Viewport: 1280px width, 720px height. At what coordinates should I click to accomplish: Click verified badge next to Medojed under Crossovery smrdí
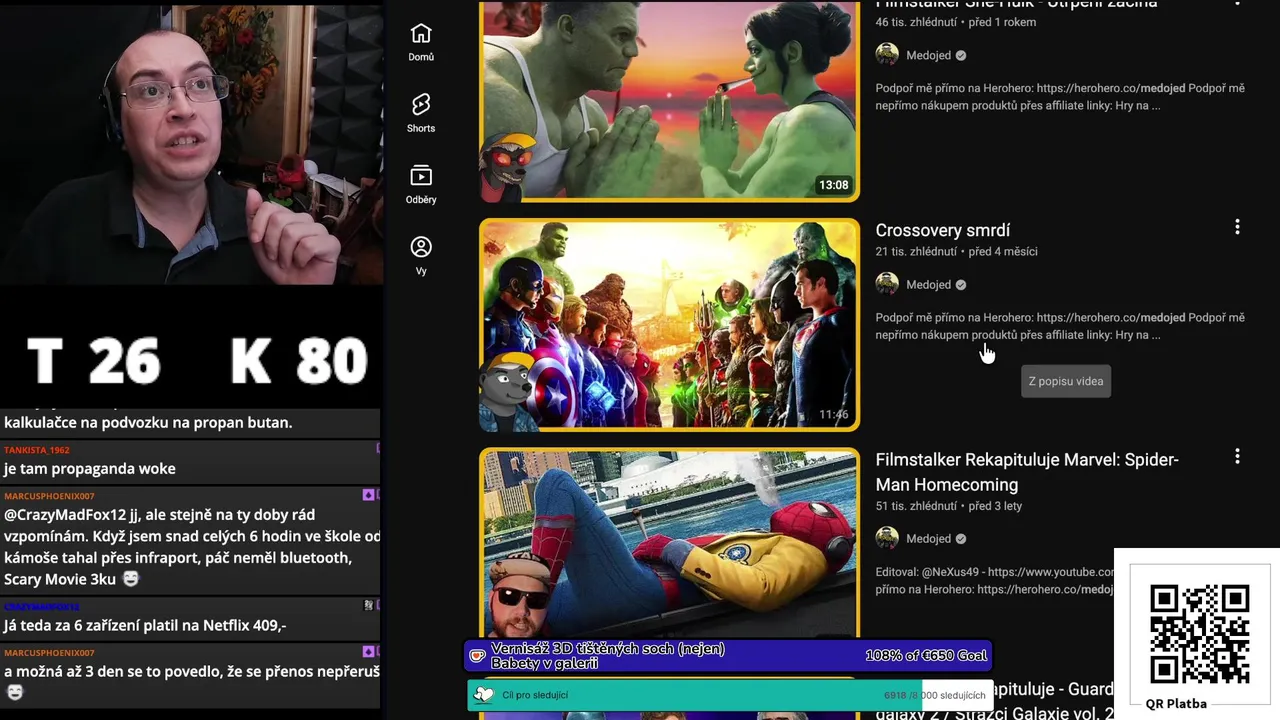click(961, 285)
